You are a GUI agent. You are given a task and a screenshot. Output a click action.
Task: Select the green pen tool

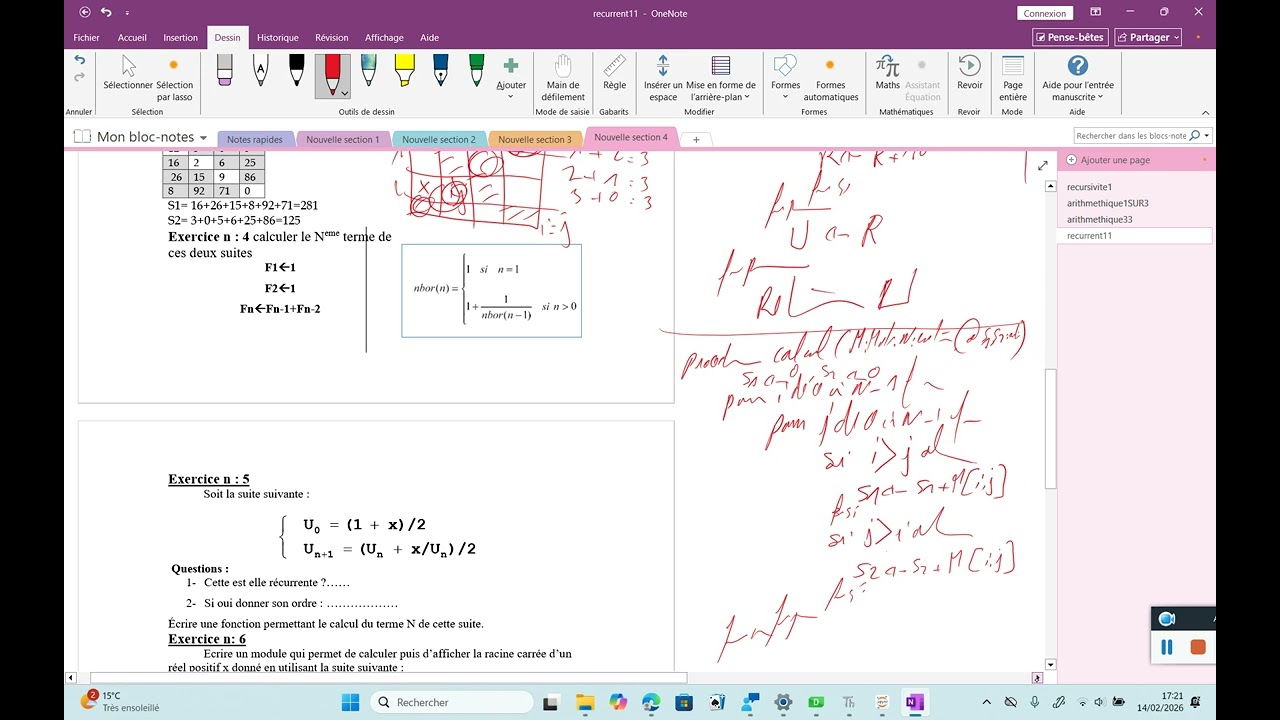pyautogui.click(x=476, y=69)
